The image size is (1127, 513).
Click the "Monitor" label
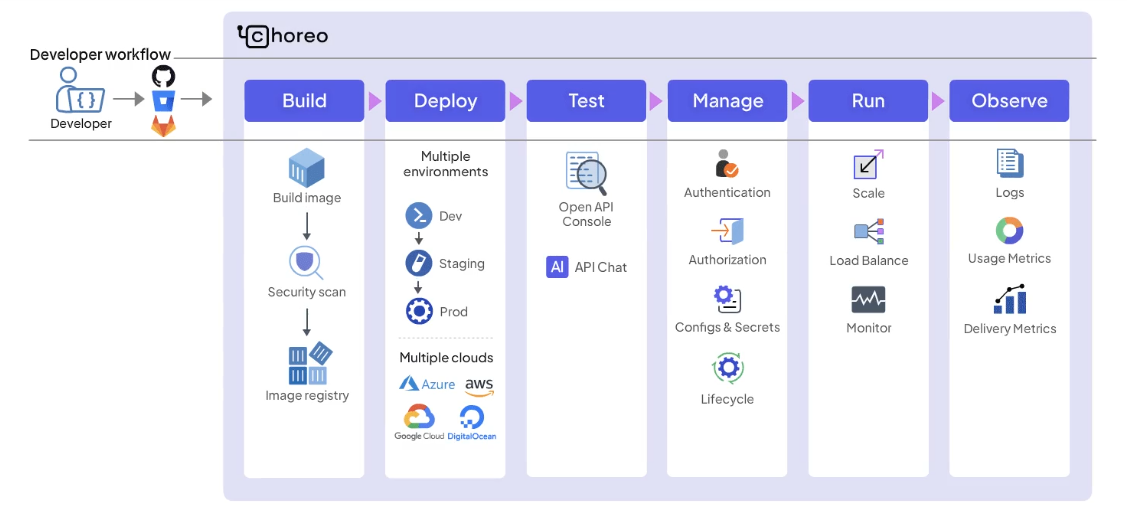coord(869,328)
